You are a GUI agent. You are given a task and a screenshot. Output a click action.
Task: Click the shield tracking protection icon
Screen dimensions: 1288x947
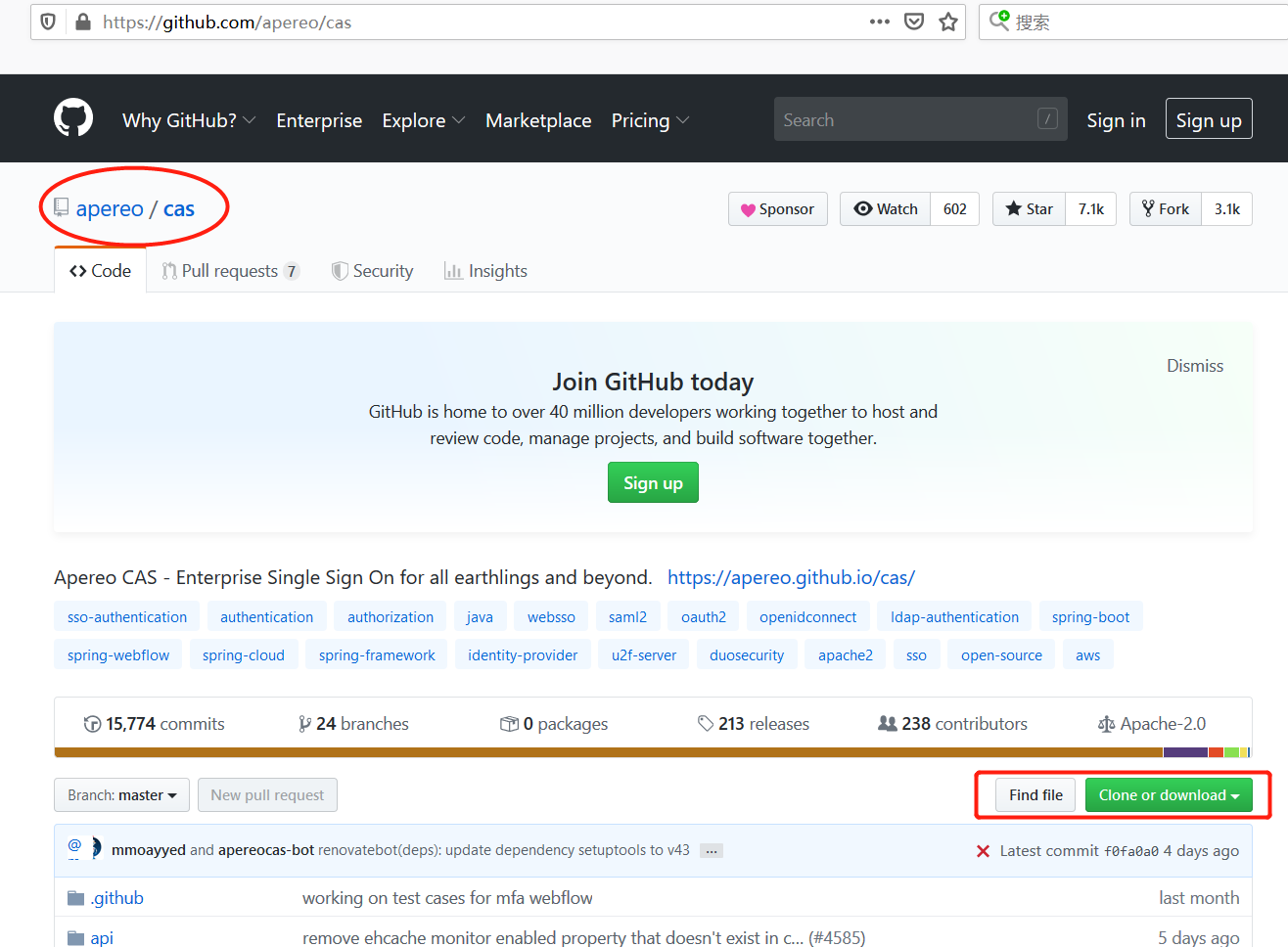point(48,22)
